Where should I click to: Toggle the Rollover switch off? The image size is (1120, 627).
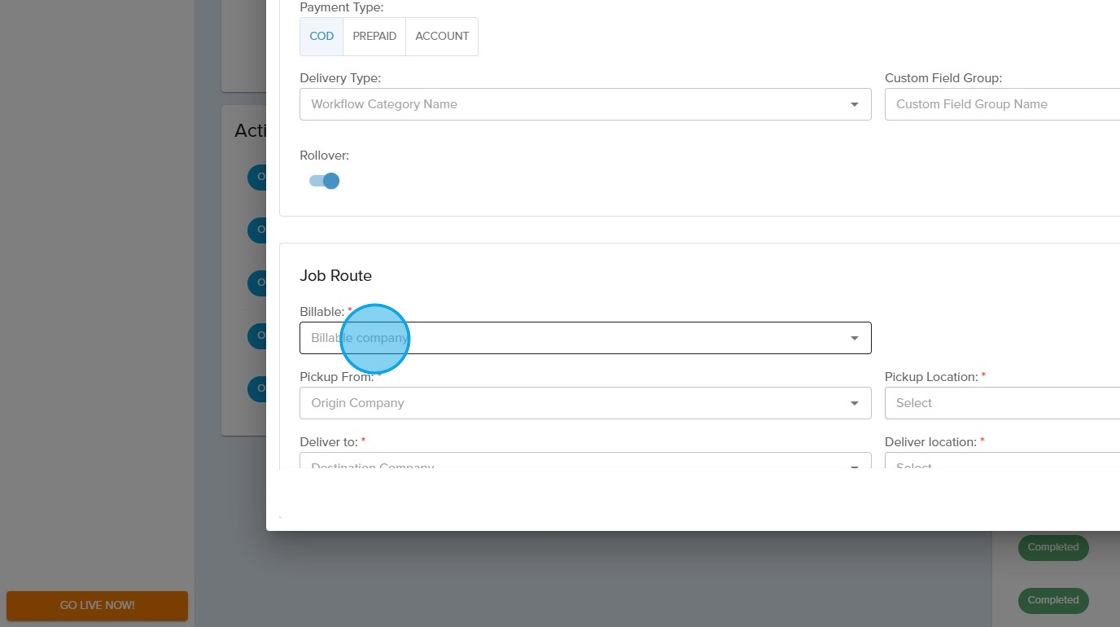324,181
